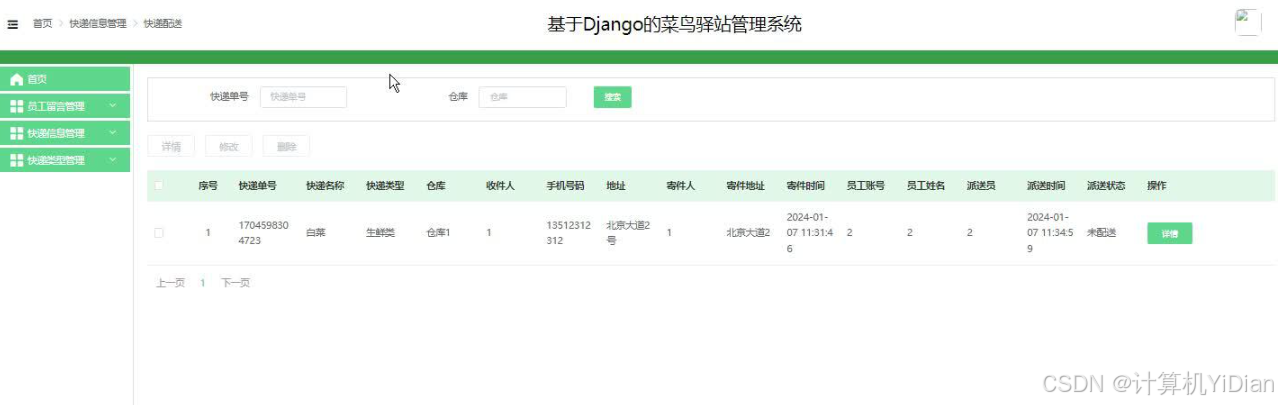The width and height of the screenshot is (1278, 405).
Task: Click the 生鲜类 type cell
Action: (x=381, y=233)
